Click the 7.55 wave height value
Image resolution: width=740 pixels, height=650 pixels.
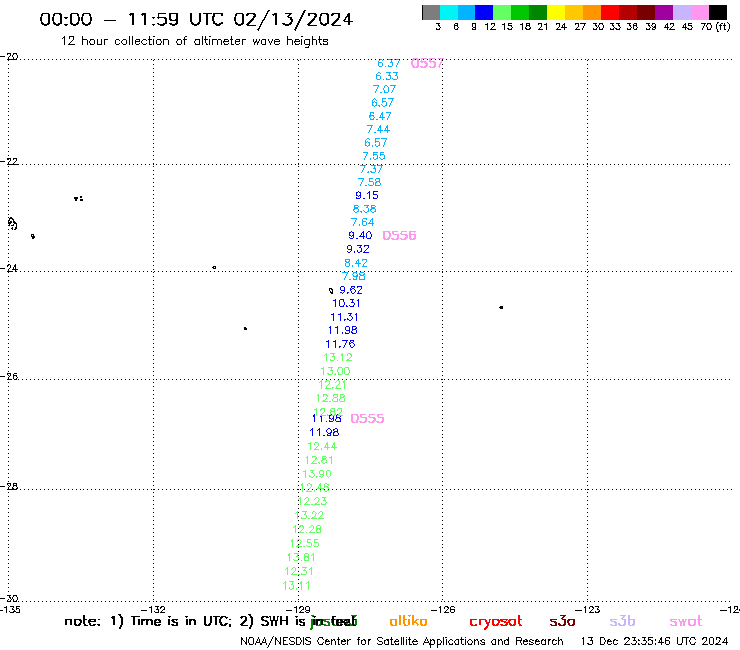(x=374, y=156)
